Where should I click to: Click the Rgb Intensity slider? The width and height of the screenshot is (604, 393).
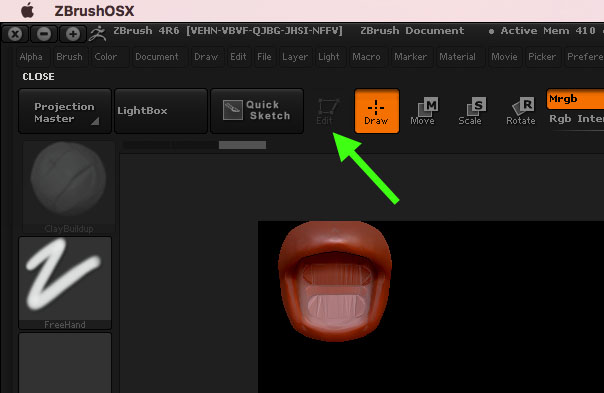pos(576,119)
